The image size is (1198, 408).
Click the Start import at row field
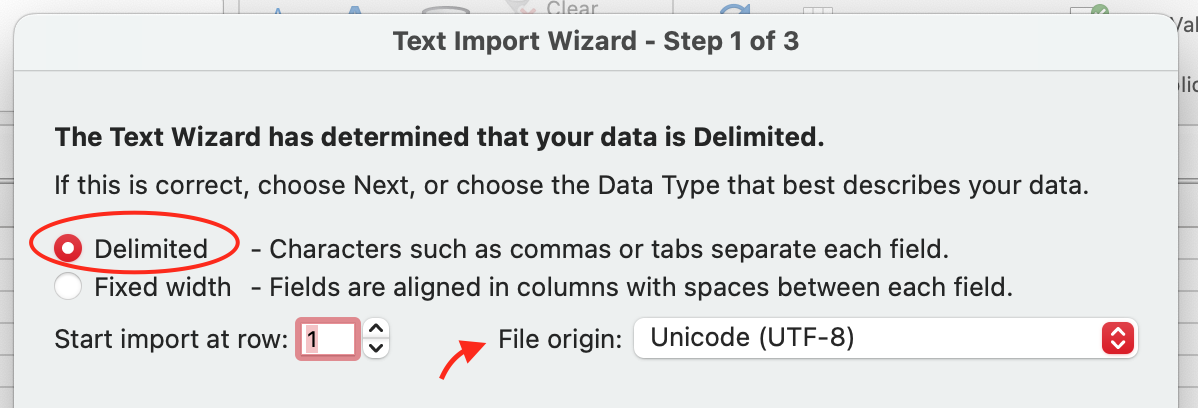328,340
